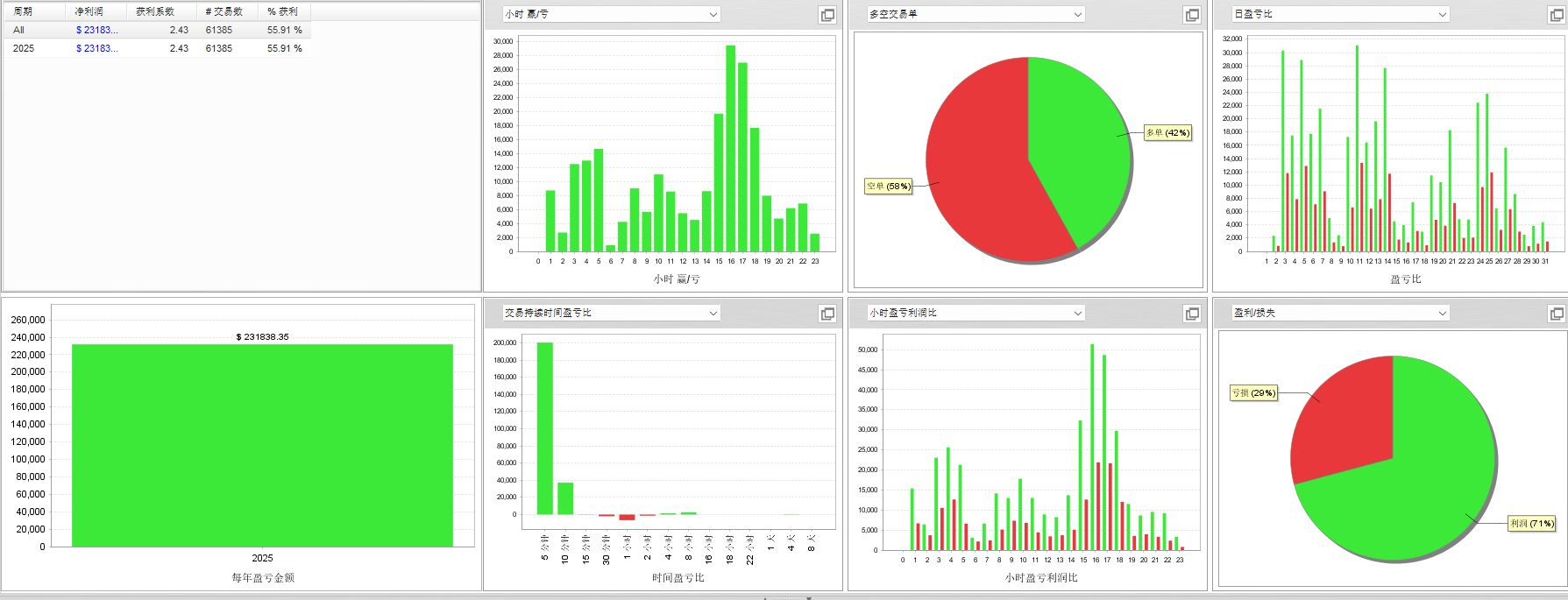Select the 2025 period row
This screenshot has width=1568, height=600.
[24, 48]
